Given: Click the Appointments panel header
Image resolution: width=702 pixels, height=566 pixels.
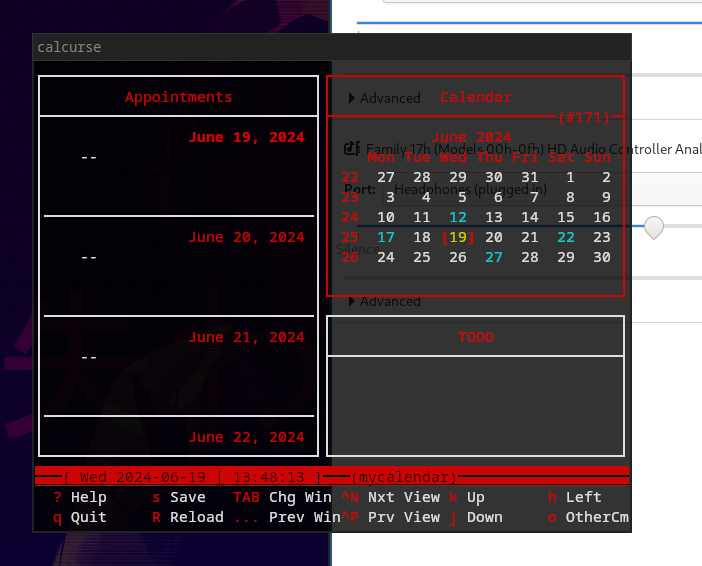Looking at the screenshot, I should pyautogui.click(x=178, y=97).
